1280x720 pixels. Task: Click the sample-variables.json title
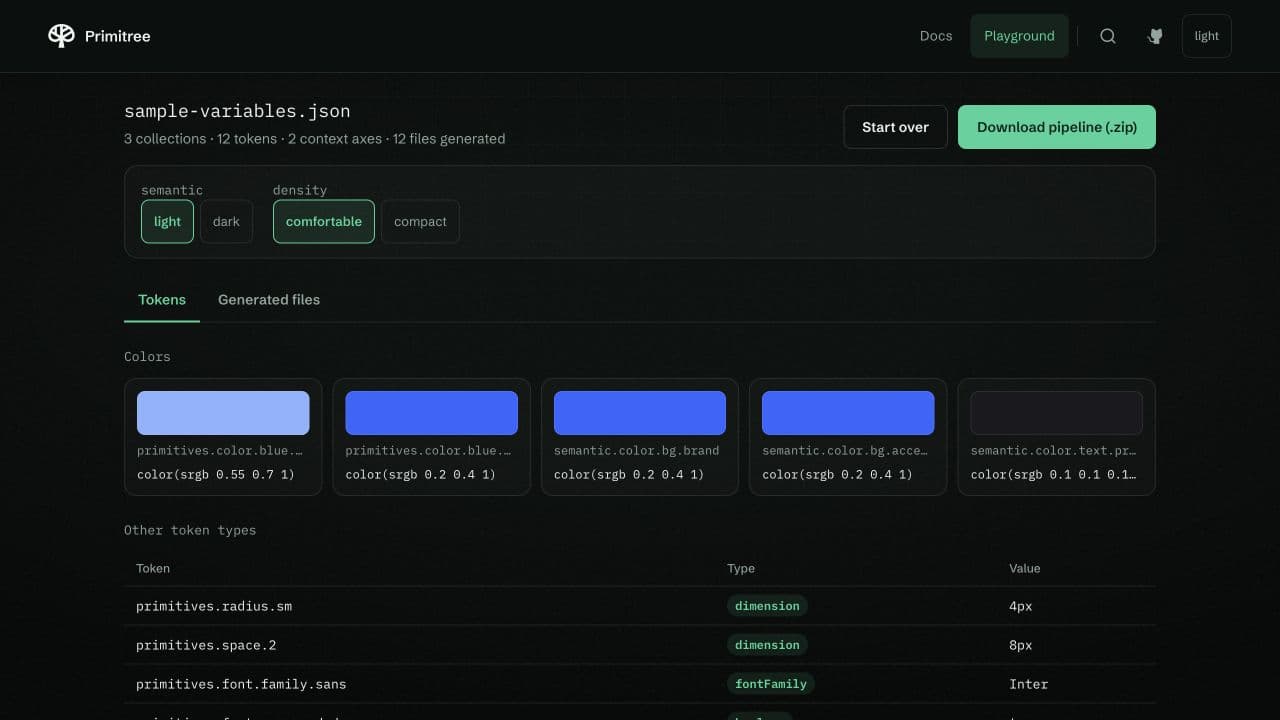point(237,111)
